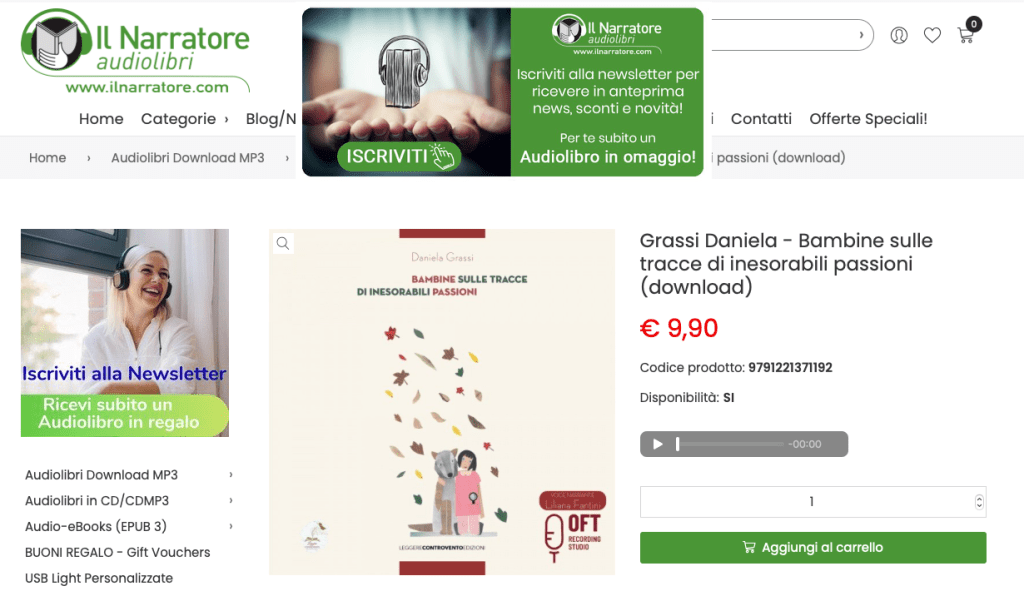Open the user account icon

tap(899, 35)
